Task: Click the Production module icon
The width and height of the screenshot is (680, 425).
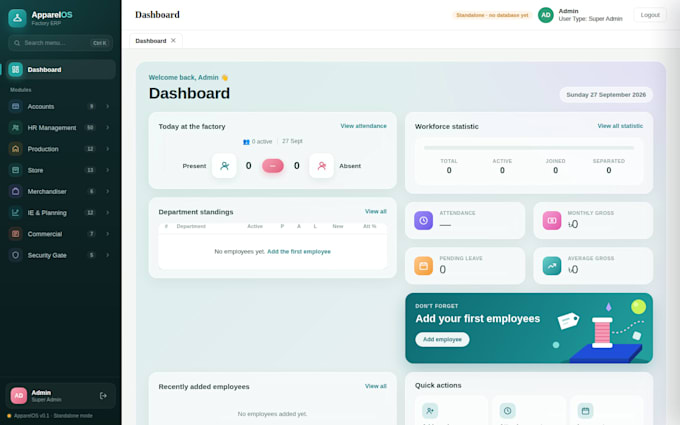Action: [x=16, y=149]
